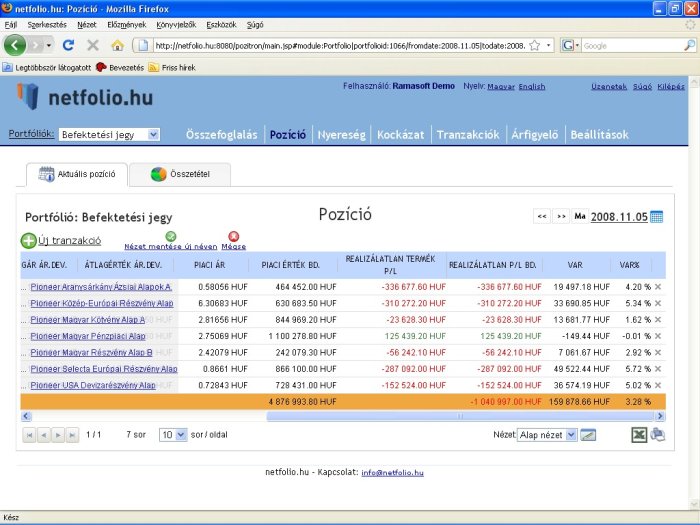
Task: Open the URL history dropdown arrow
Action: click(x=548, y=45)
